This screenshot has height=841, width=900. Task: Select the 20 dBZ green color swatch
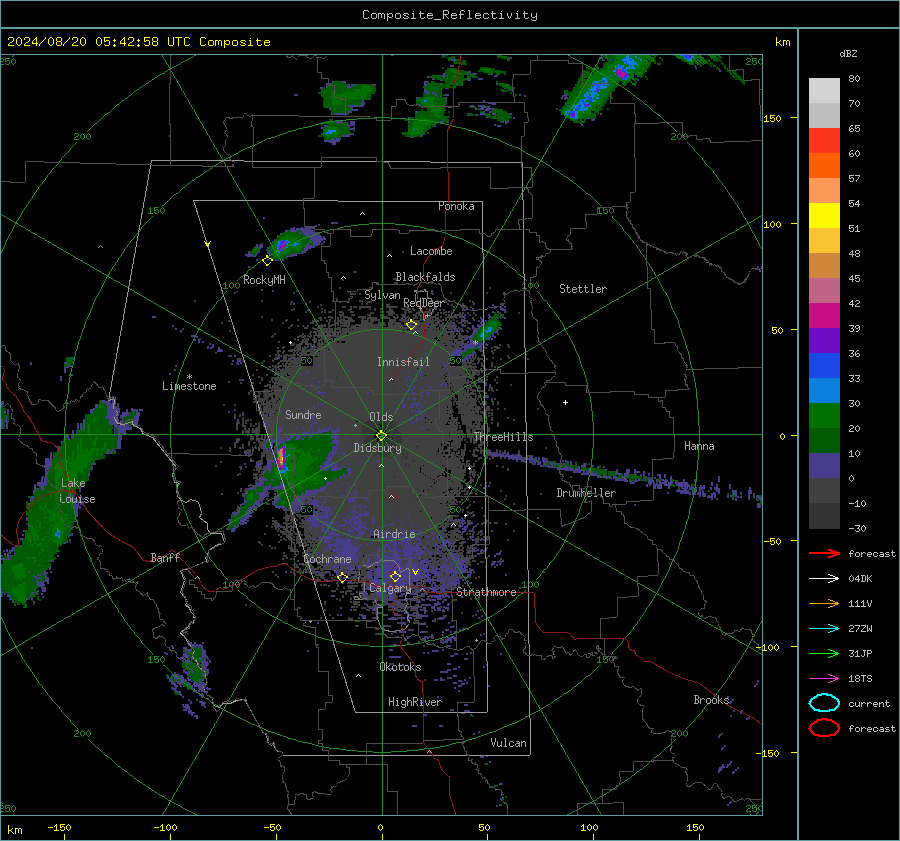pyautogui.click(x=824, y=415)
